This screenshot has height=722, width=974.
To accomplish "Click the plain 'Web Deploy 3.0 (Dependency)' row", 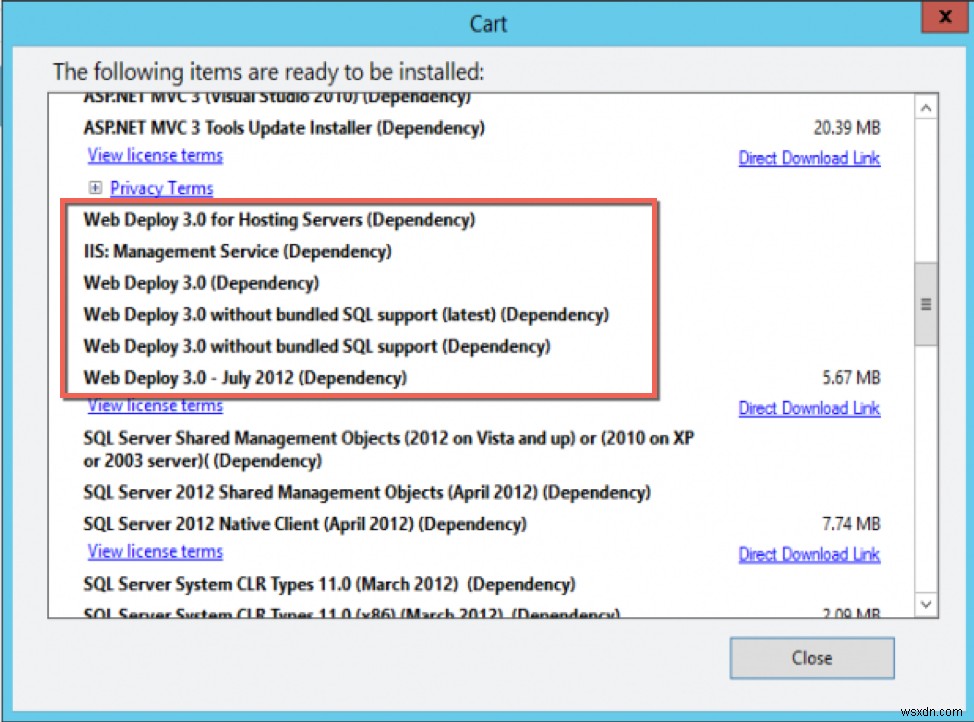I will click(x=201, y=283).
